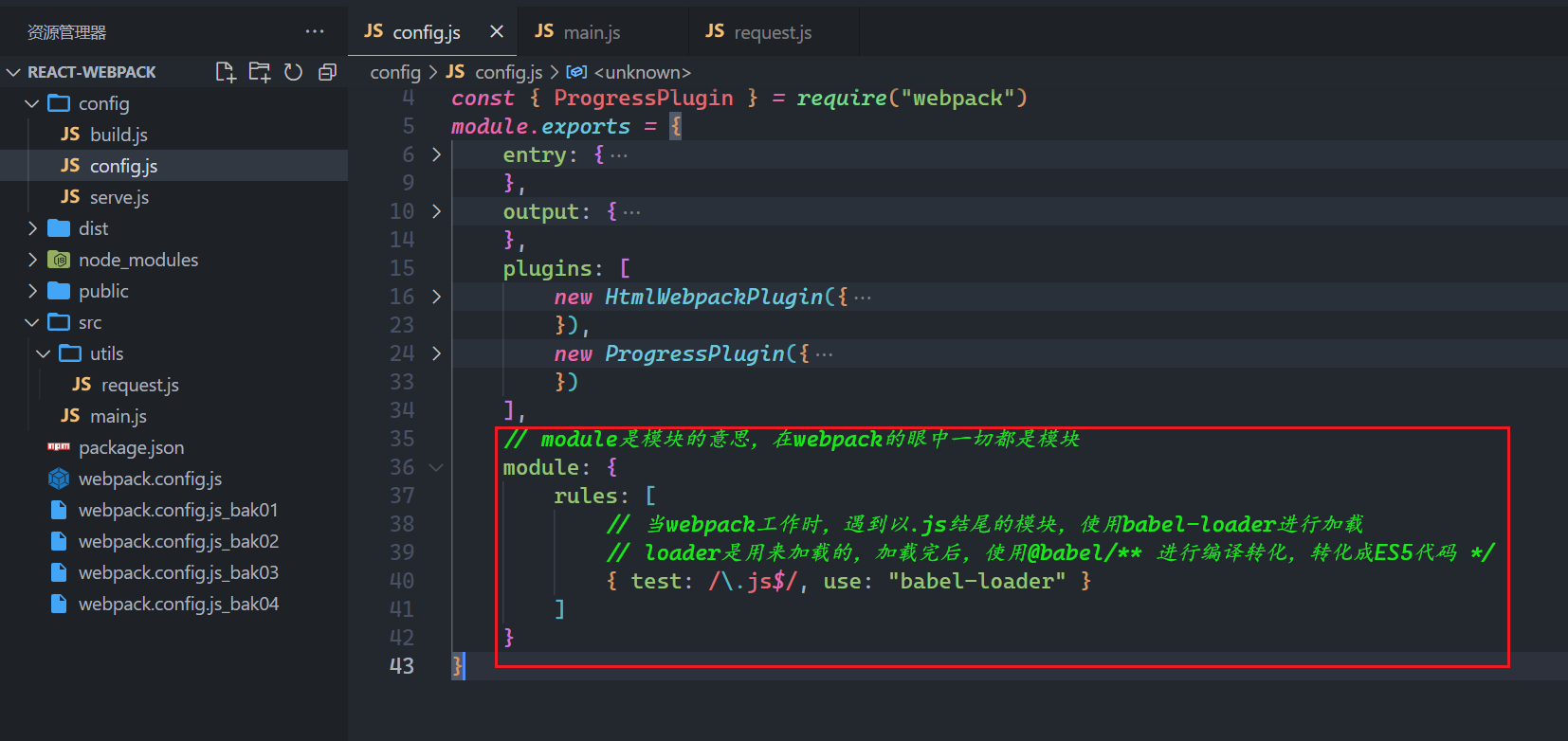Click the 资源管理器 explorer title
This screenshot has width=1568, height=741.
click(x=66, y=32)
